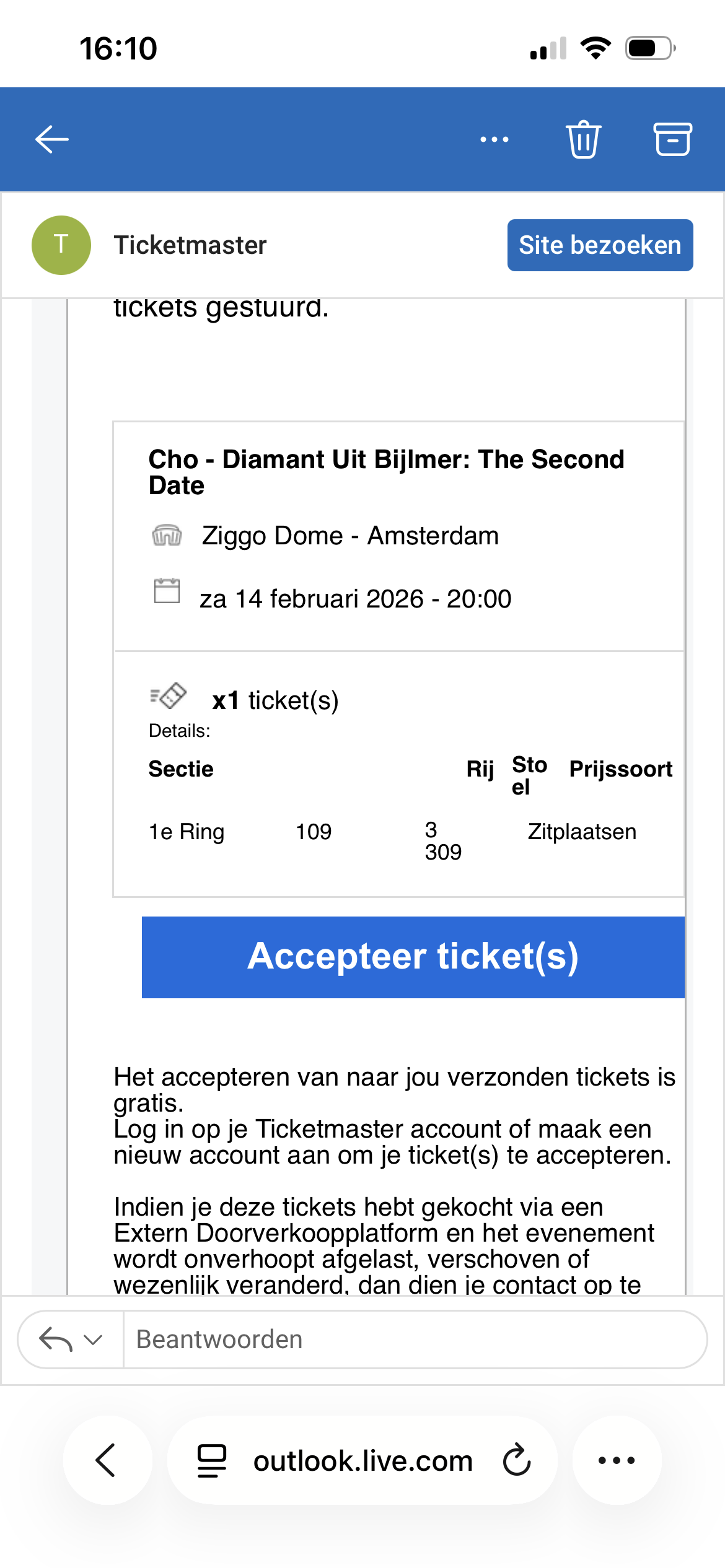This screenshot has width=725, height=1568.
Task: Tap the Ziggo Dome venue icon
Action: pyautogui.click(x=167, y=535)
